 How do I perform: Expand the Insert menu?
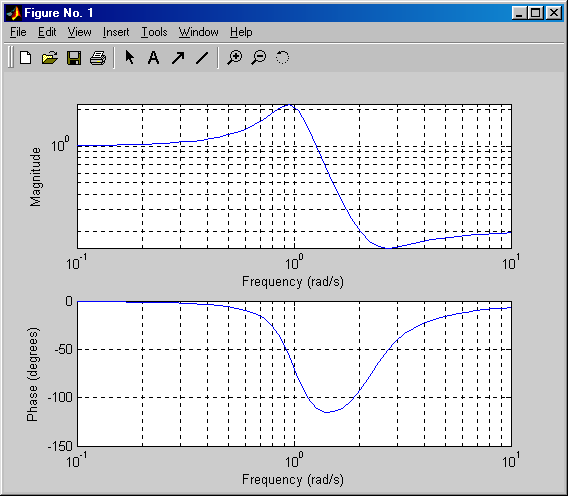coord(116,32)
